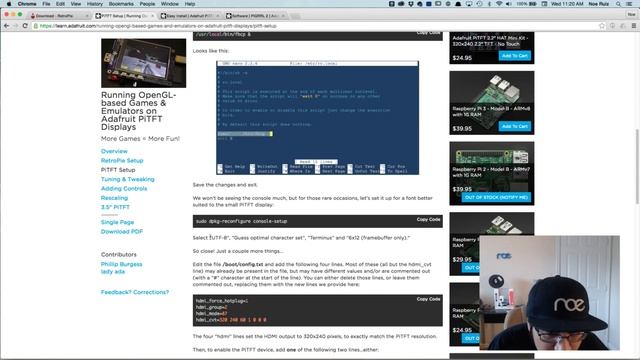This screenshot has width=640, height=360.
Task: Add Raspberry Pi 3 Model B to cart
Action: tap(515, 127)
